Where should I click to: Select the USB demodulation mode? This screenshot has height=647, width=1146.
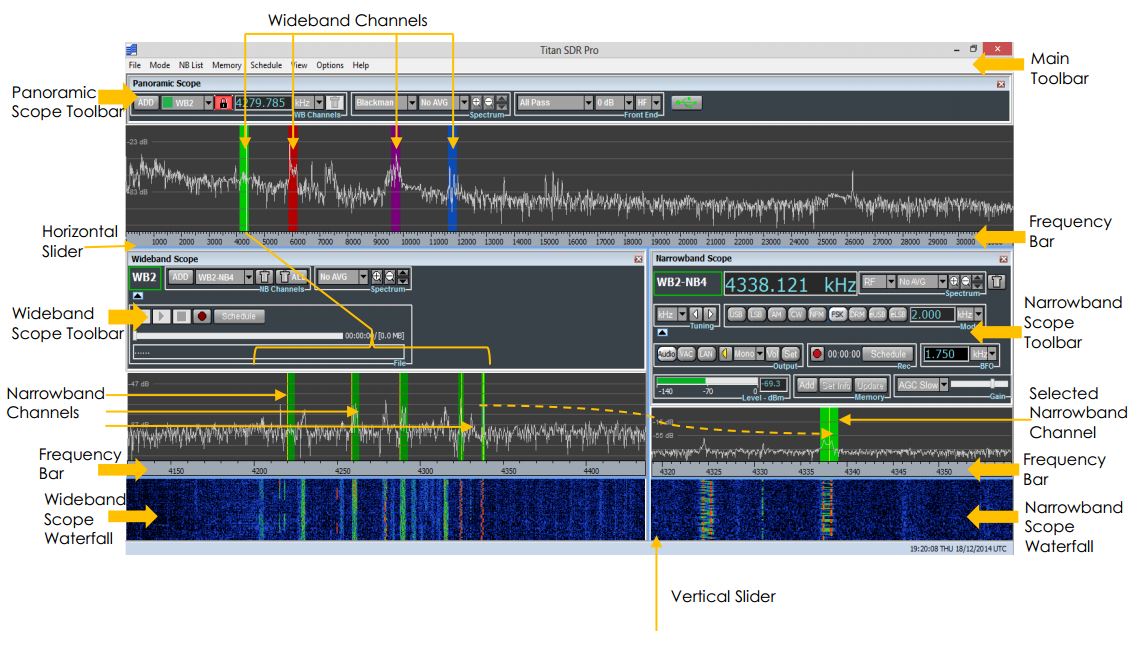(x=736, y=314)
